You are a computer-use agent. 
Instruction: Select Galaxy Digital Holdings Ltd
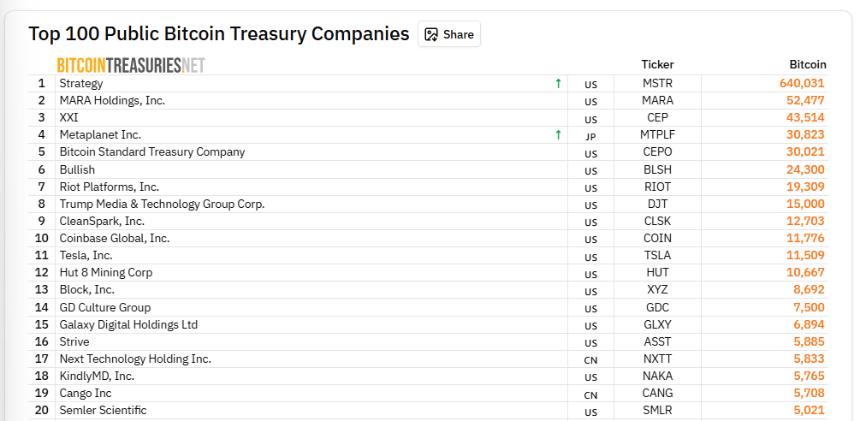click(128, 325)
